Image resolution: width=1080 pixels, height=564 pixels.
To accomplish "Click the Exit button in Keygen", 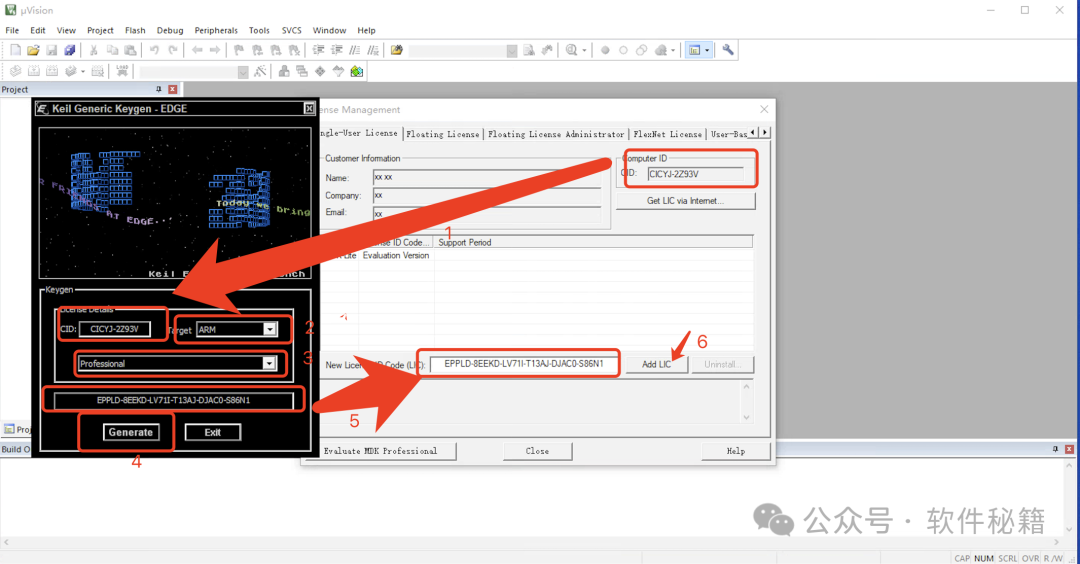I will point(213,432).
